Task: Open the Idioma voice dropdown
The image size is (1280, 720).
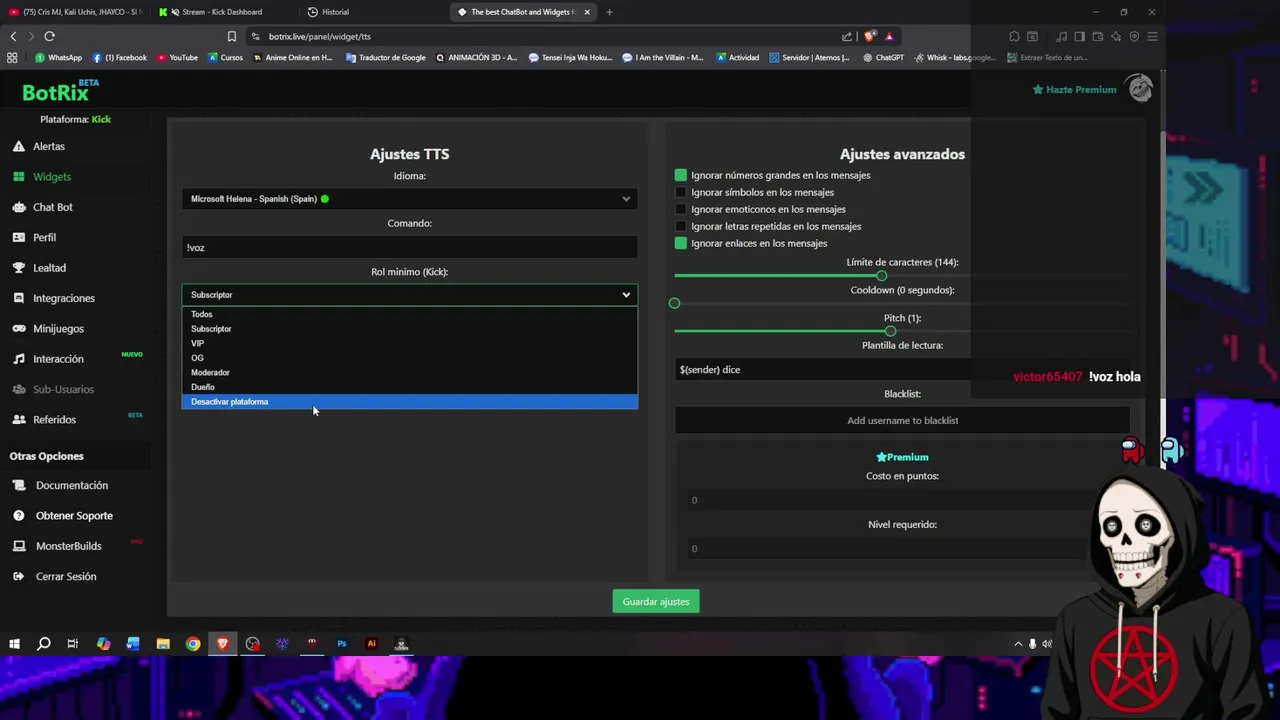Action: (x=409, y=199)
